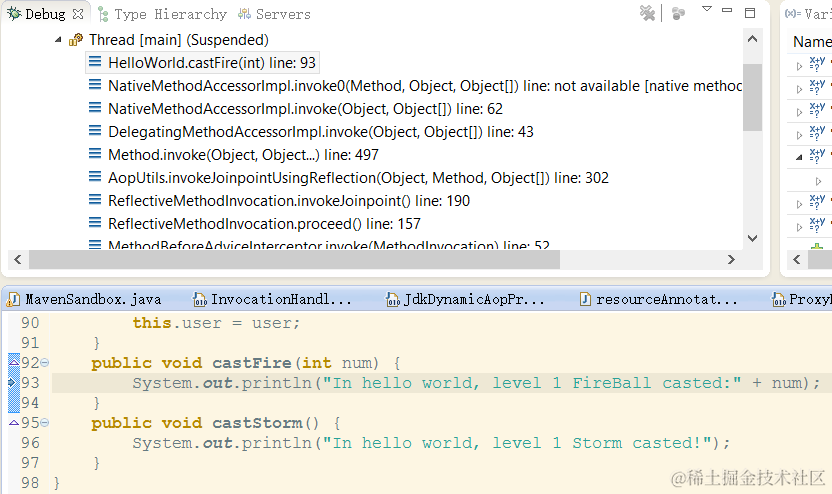Screen dimensions: 832x494
Task: Switch to the Debug view tab
Action: point(45,14)
